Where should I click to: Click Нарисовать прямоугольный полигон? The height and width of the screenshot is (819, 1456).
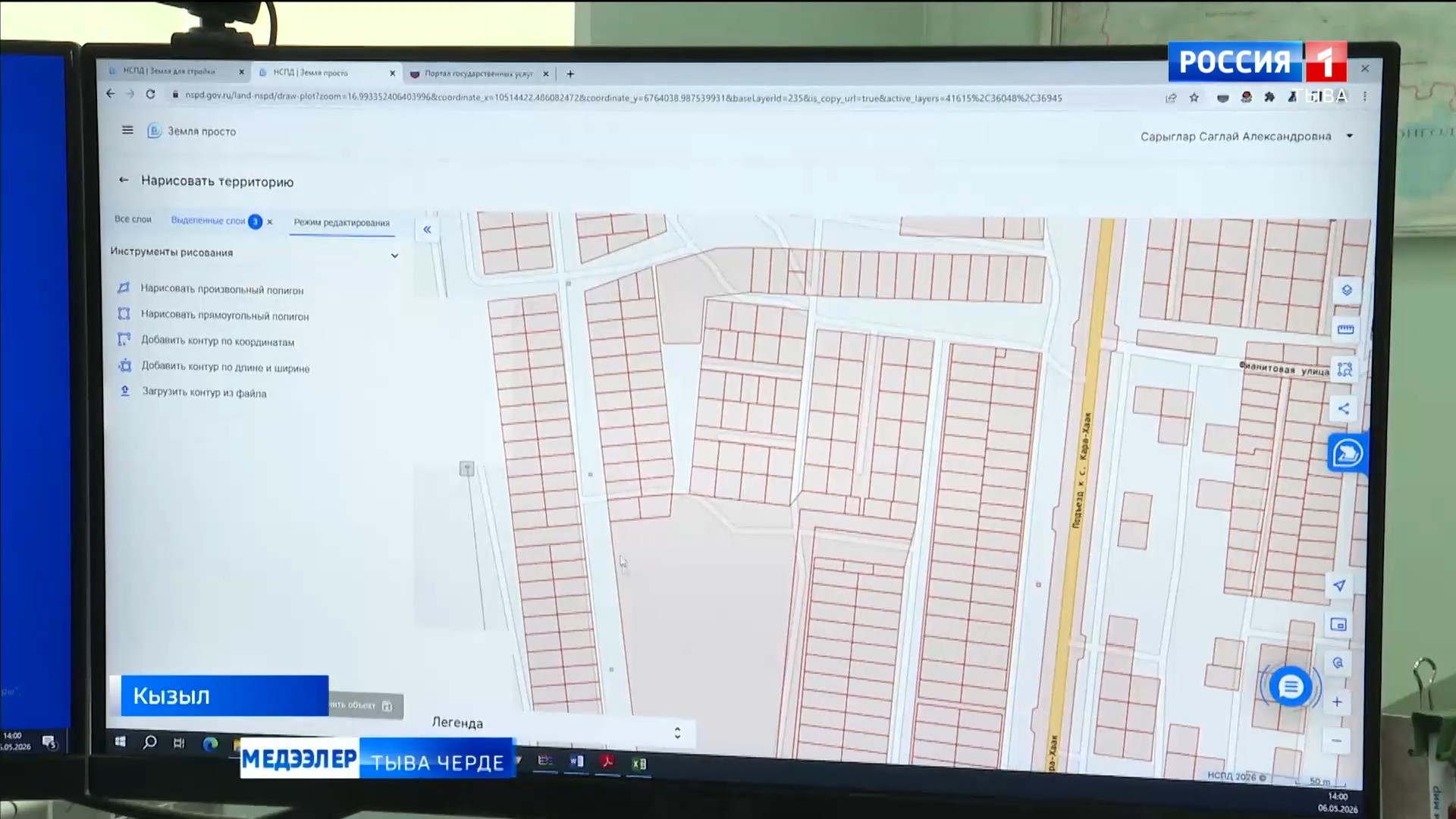click(x=224, y=315)
